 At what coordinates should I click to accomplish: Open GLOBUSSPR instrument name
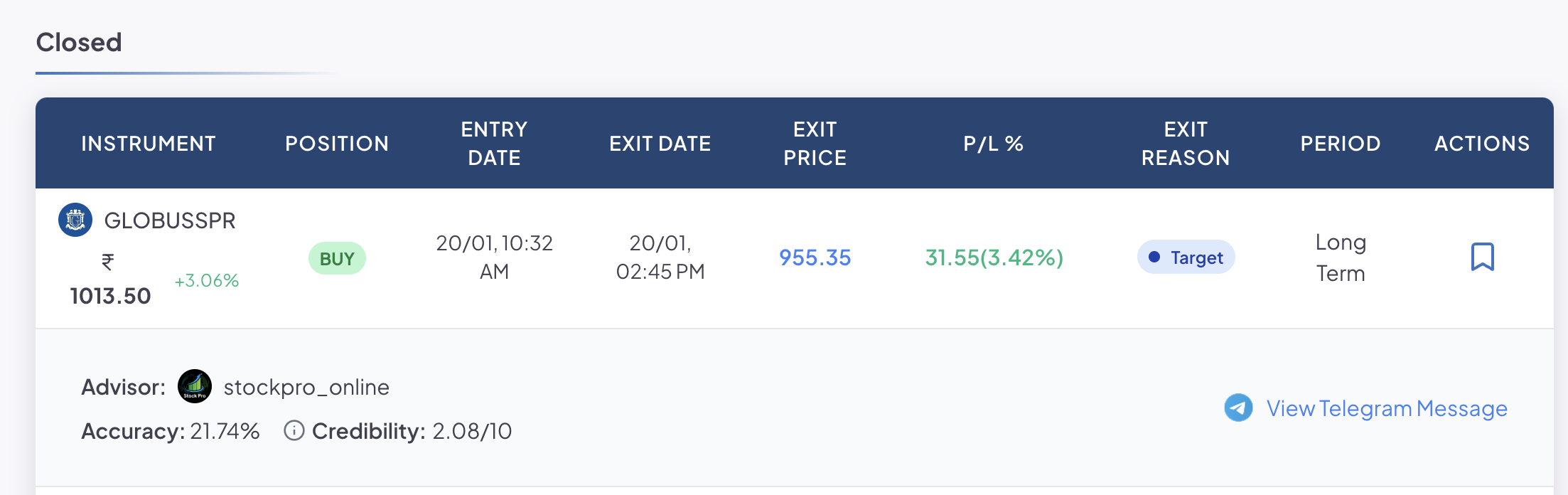click(170, 220)
